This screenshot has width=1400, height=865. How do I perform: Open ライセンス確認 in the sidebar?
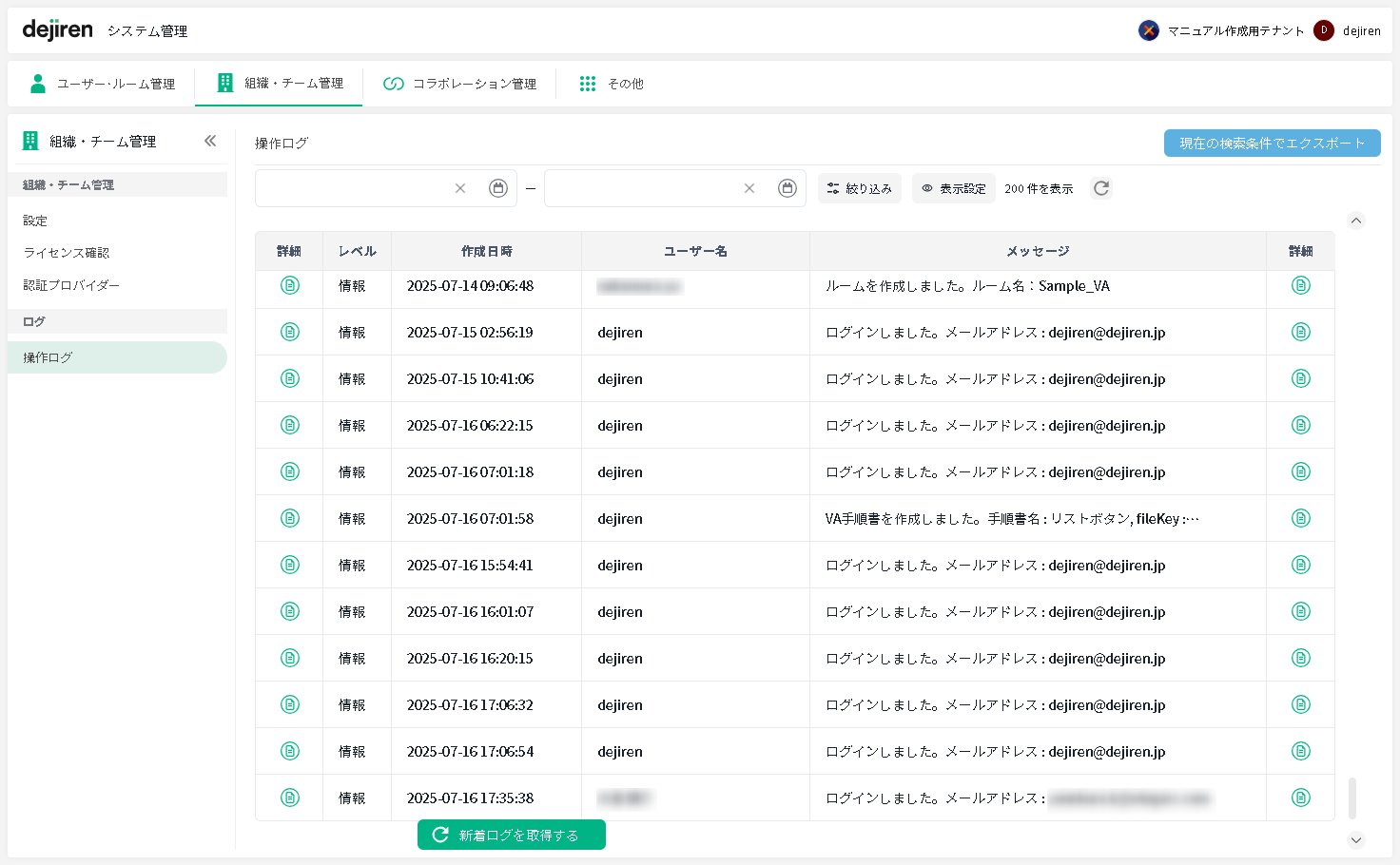point(67,253)
